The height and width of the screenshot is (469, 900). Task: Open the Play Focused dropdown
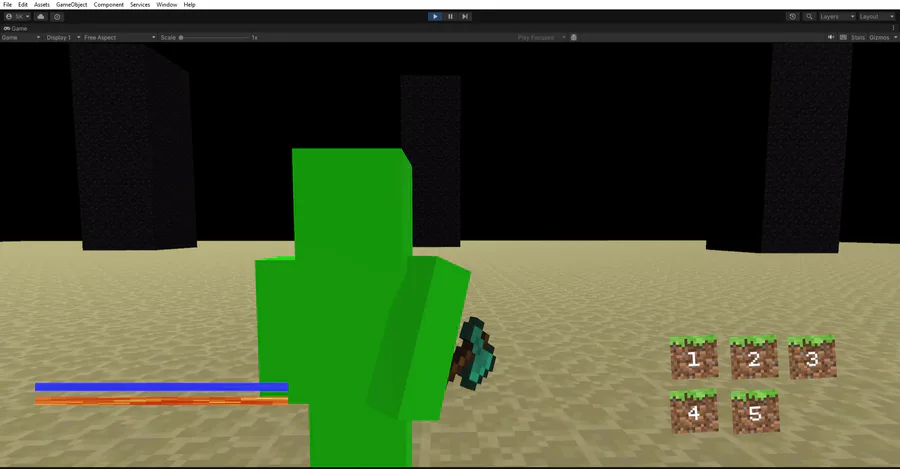tap(541, 37)
